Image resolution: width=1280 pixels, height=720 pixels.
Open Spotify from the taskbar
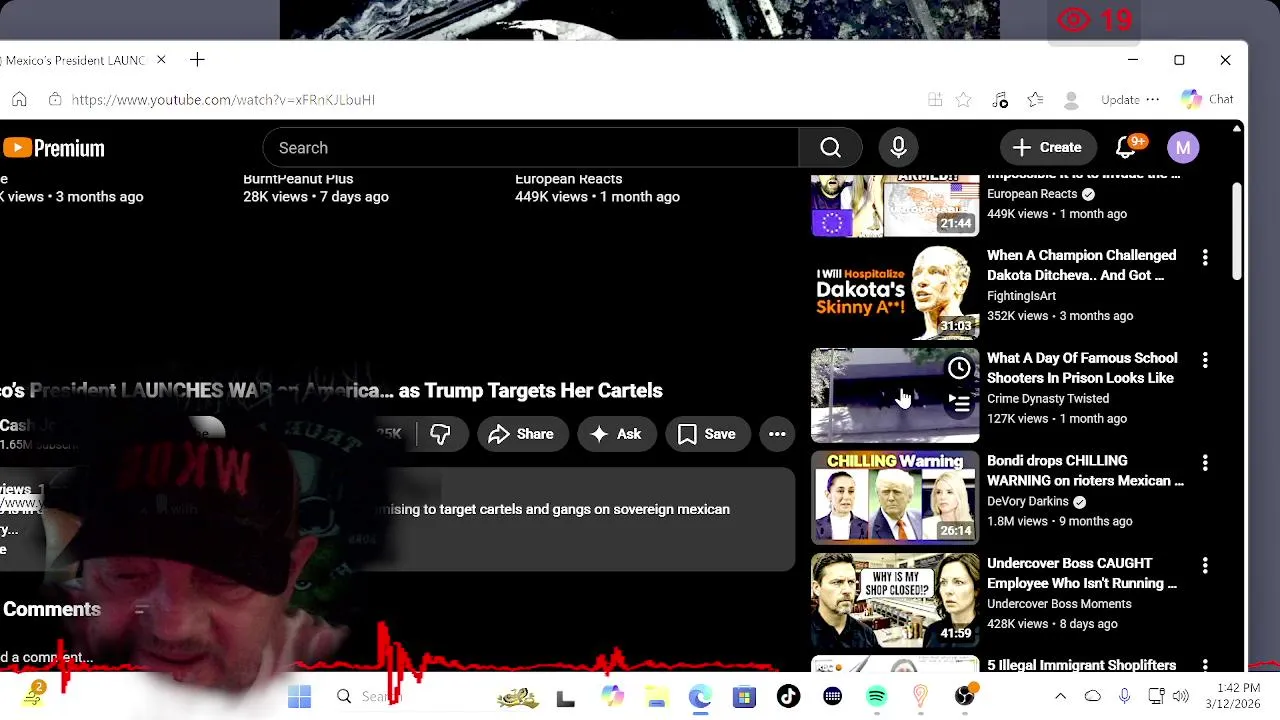pos(876,696)
